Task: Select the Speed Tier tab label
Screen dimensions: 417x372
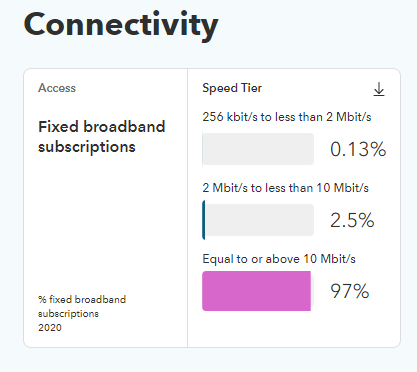Action: pos(232,88)
